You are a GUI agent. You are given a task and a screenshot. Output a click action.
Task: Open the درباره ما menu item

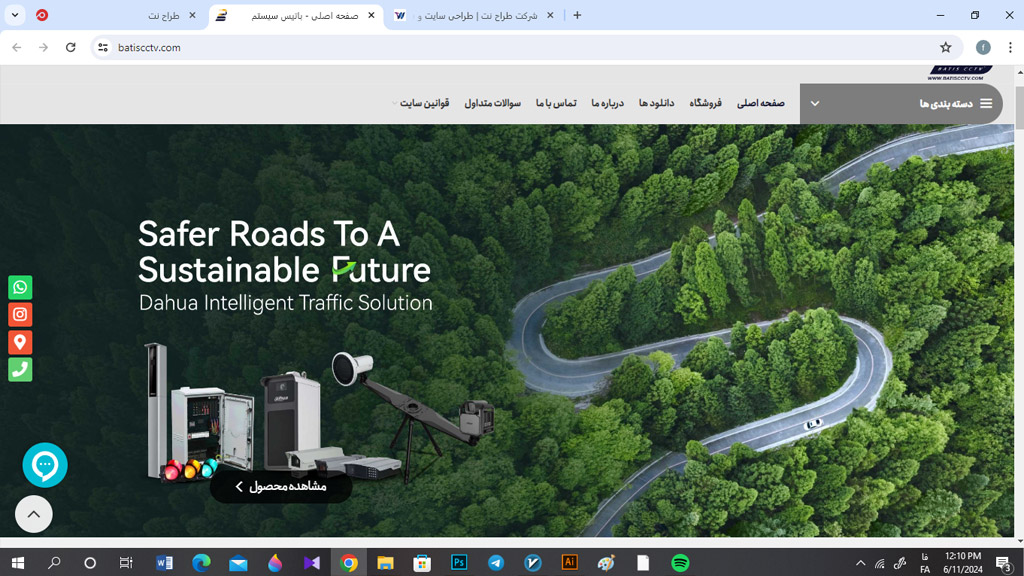(x=607, y=103)
